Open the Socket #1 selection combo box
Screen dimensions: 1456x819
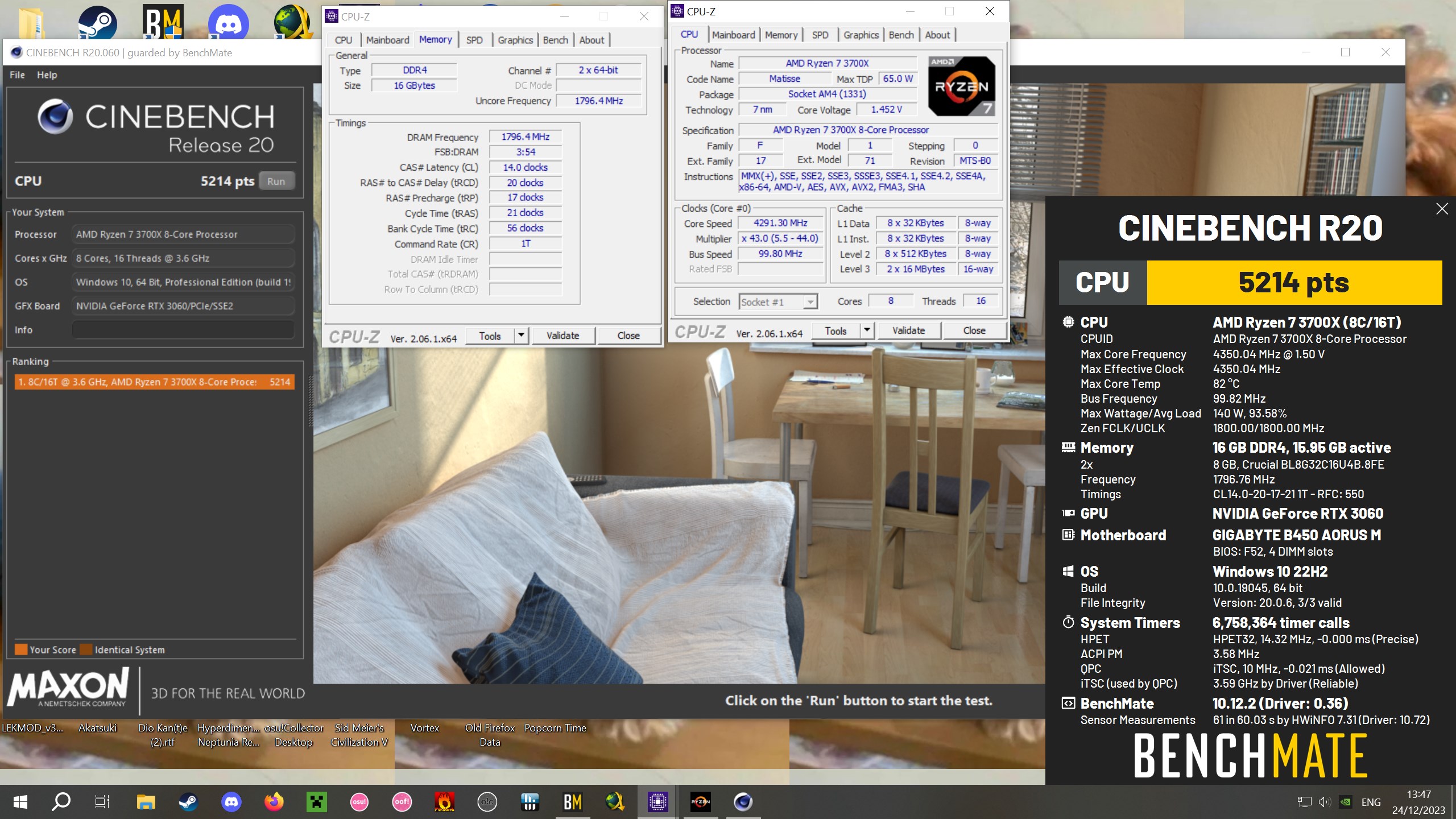point(778,301)
